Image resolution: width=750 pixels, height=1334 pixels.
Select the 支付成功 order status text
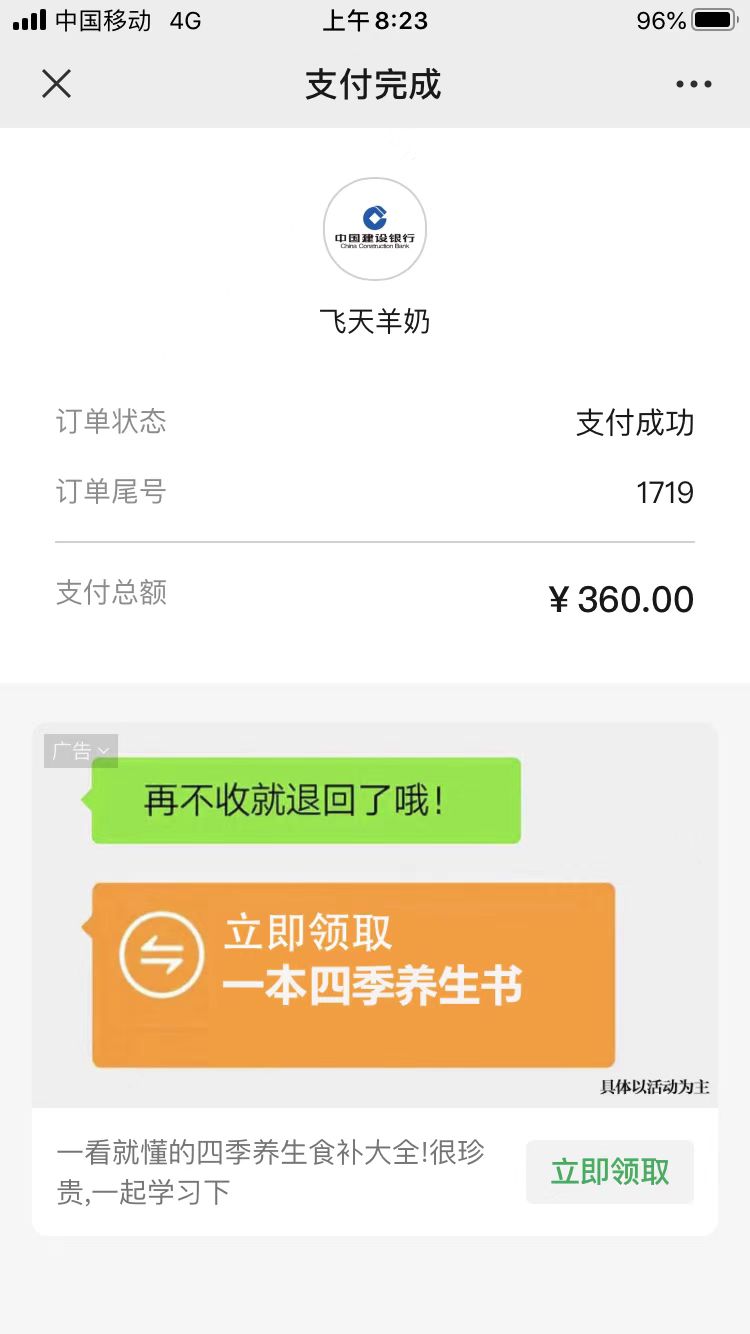tap(635, 423)
